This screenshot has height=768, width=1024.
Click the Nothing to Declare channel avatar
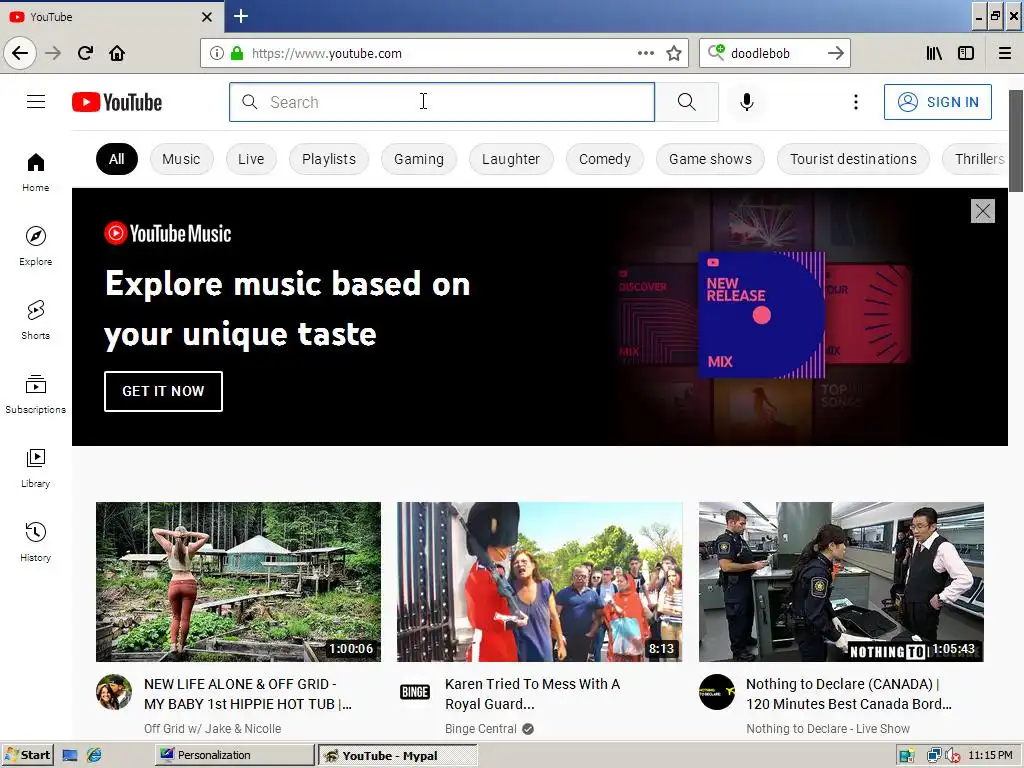coord(716,692)
